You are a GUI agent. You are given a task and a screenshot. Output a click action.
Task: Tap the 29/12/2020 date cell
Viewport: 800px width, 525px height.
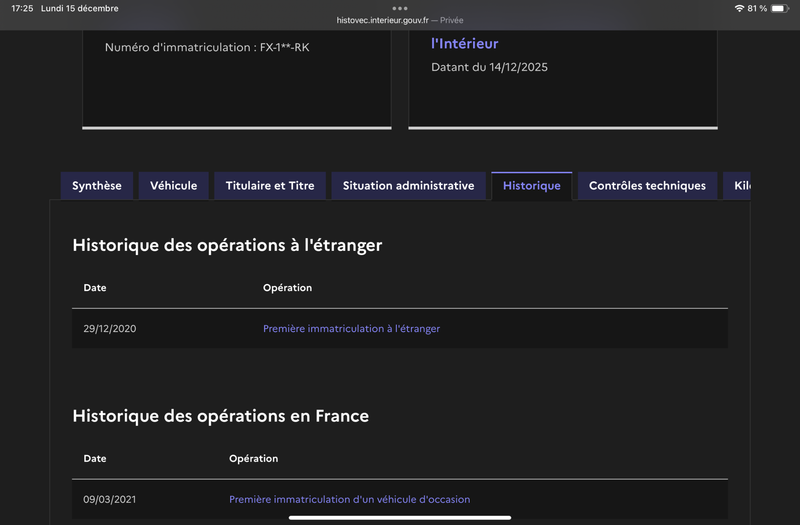(x=110, y=329)
